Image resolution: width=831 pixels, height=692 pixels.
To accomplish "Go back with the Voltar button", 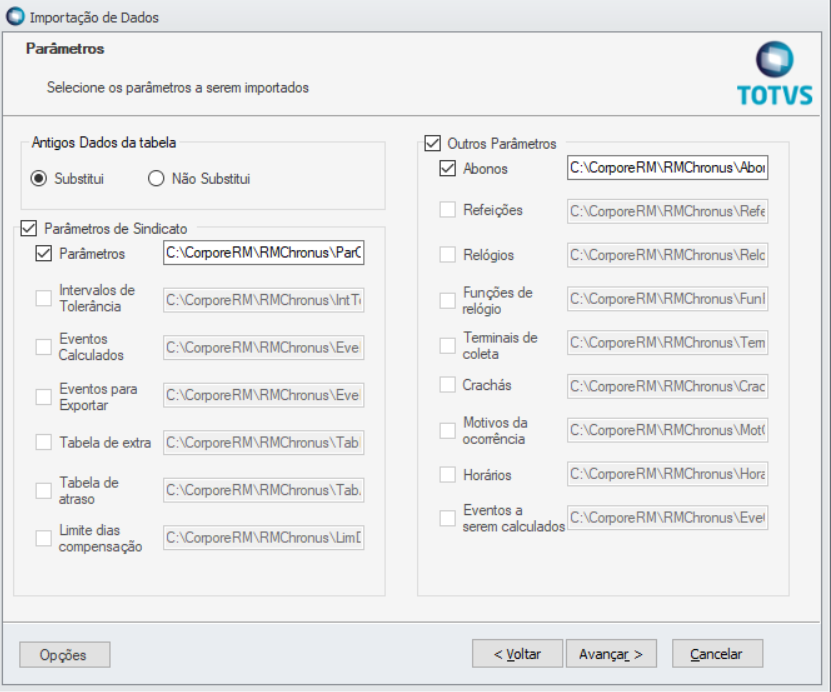I will [517, 654].
